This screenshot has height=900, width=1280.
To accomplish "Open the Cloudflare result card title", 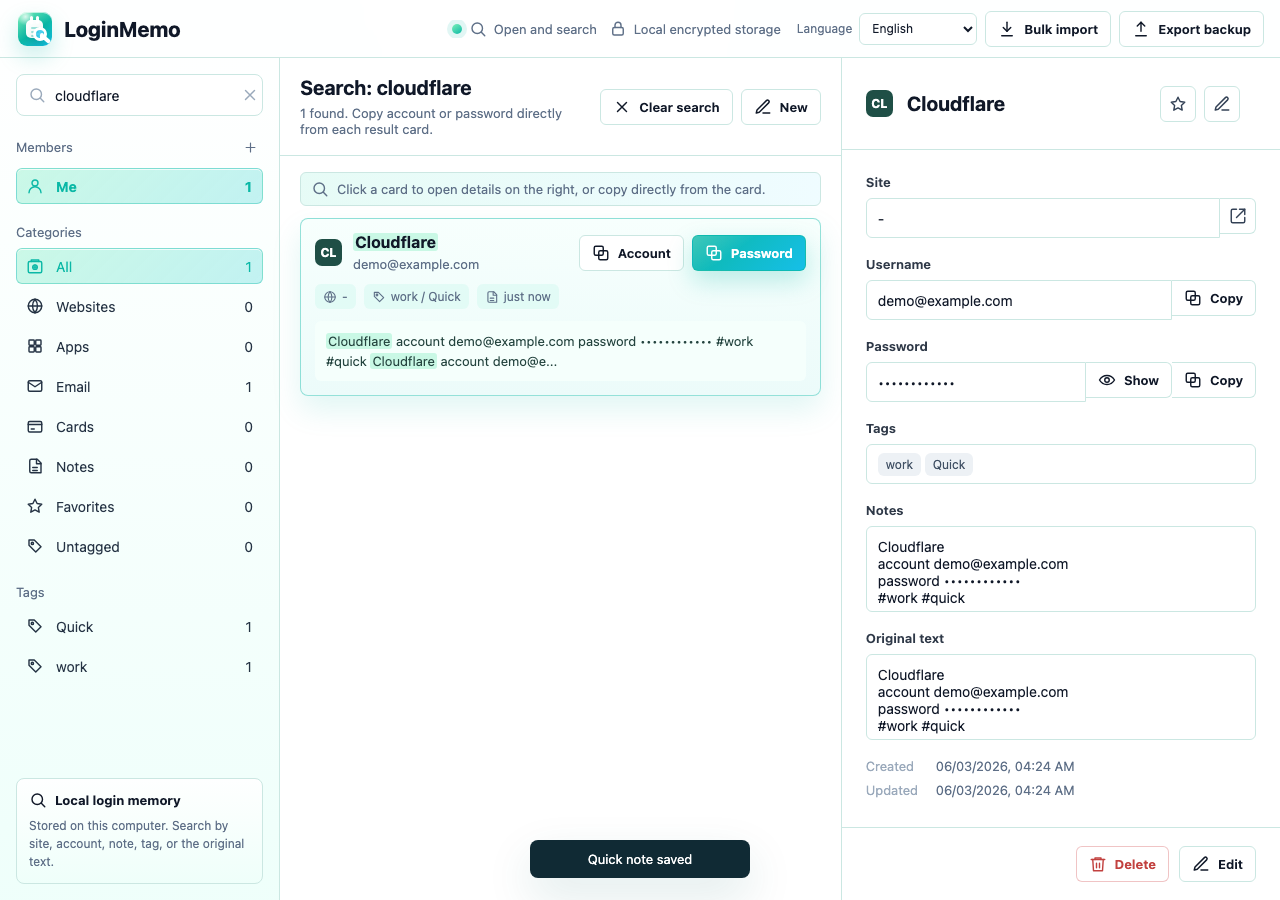I will 395,242.
